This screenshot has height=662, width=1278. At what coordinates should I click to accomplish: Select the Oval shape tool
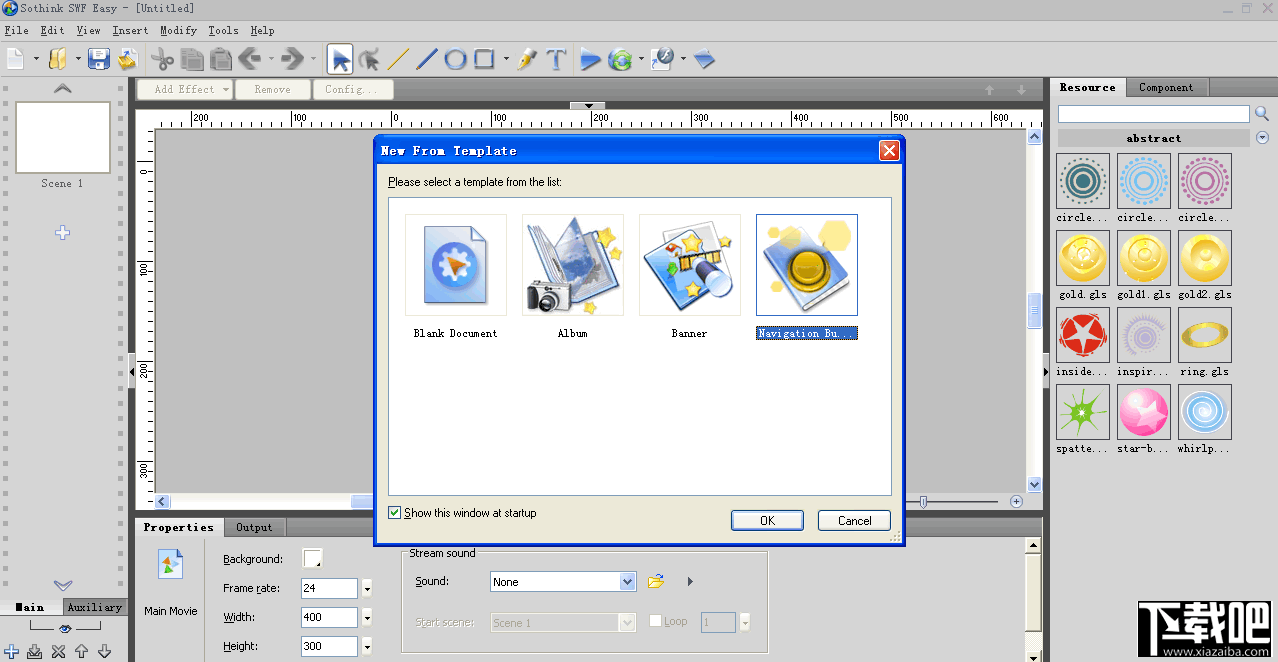[x=455, y=59]
